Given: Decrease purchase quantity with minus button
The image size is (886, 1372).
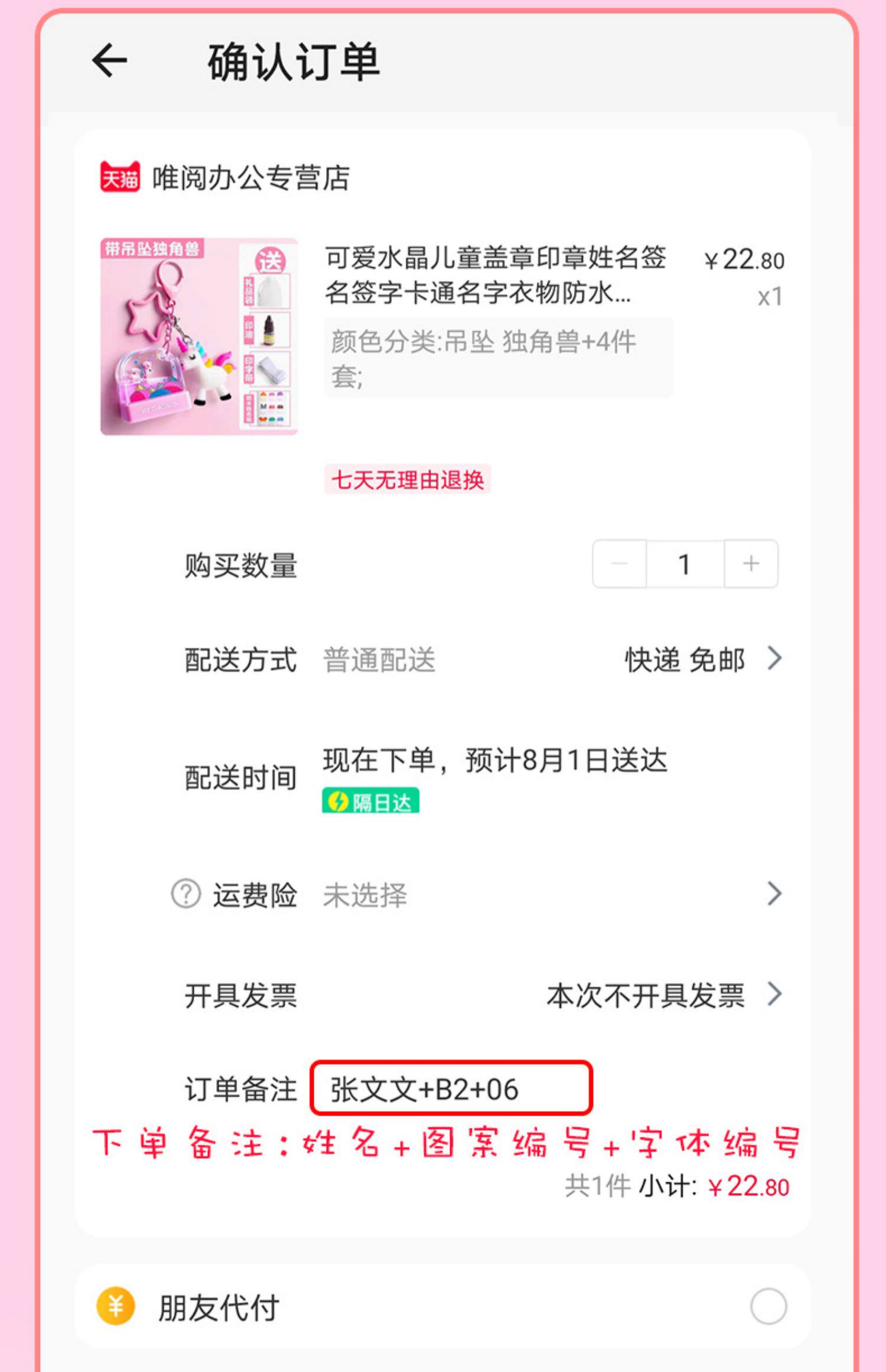Looking at the screenshot, I should tap(620, 564).
